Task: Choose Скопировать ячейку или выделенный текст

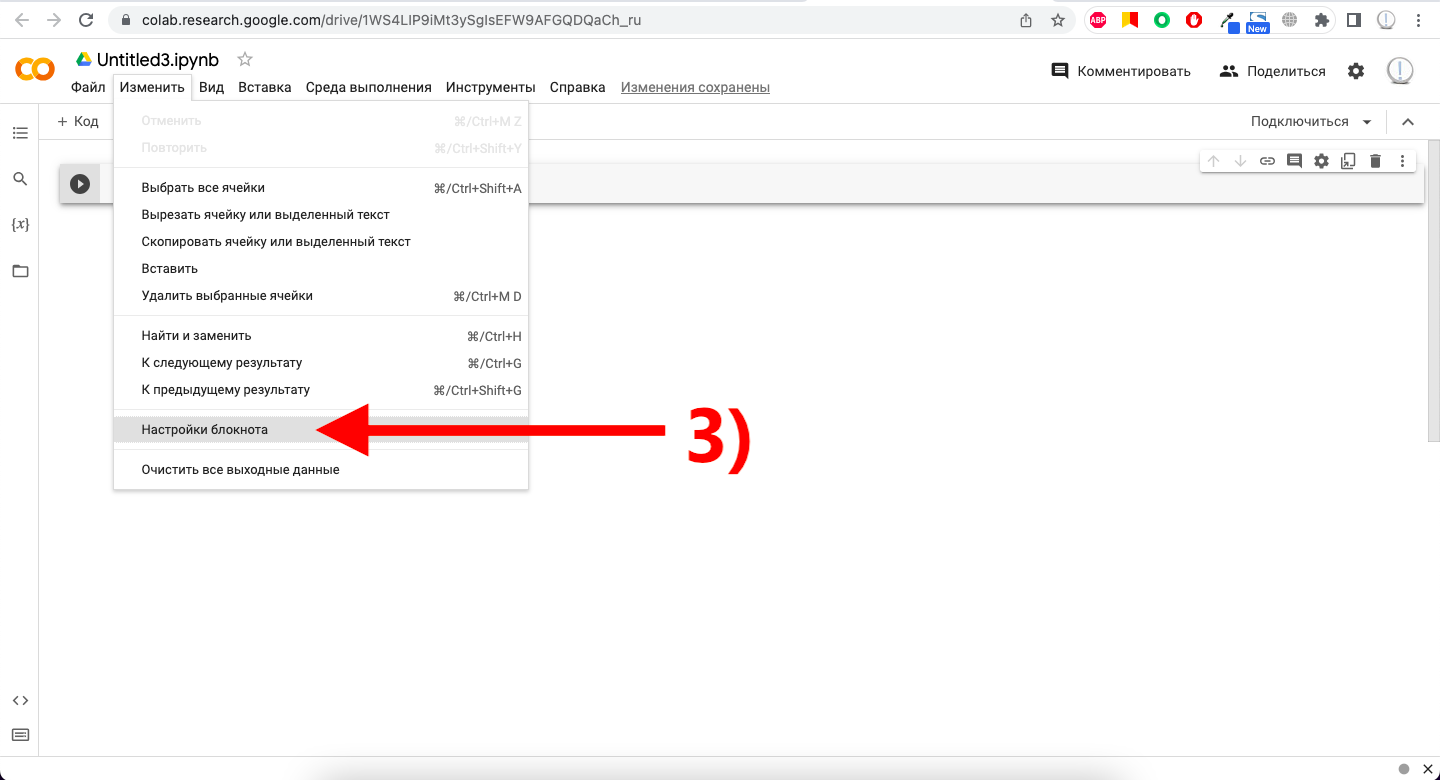Action: coord(321,242)
